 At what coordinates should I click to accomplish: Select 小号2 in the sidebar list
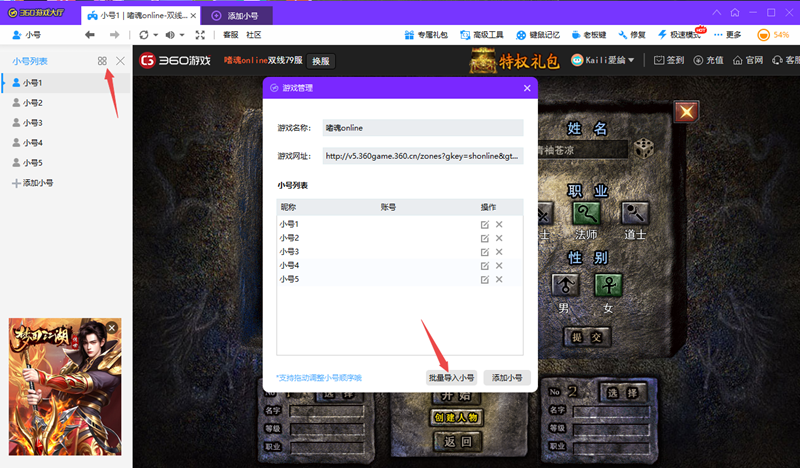click(66, 103)
